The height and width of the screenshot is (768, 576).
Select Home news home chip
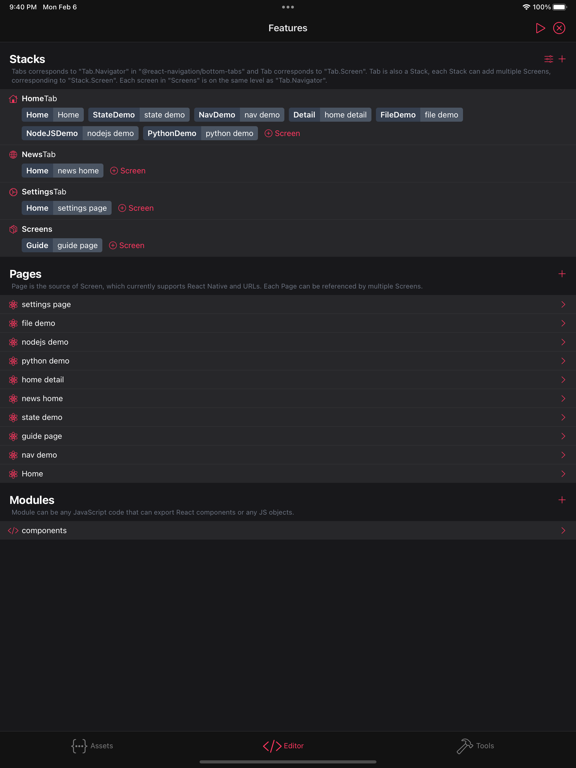point(62,171)
